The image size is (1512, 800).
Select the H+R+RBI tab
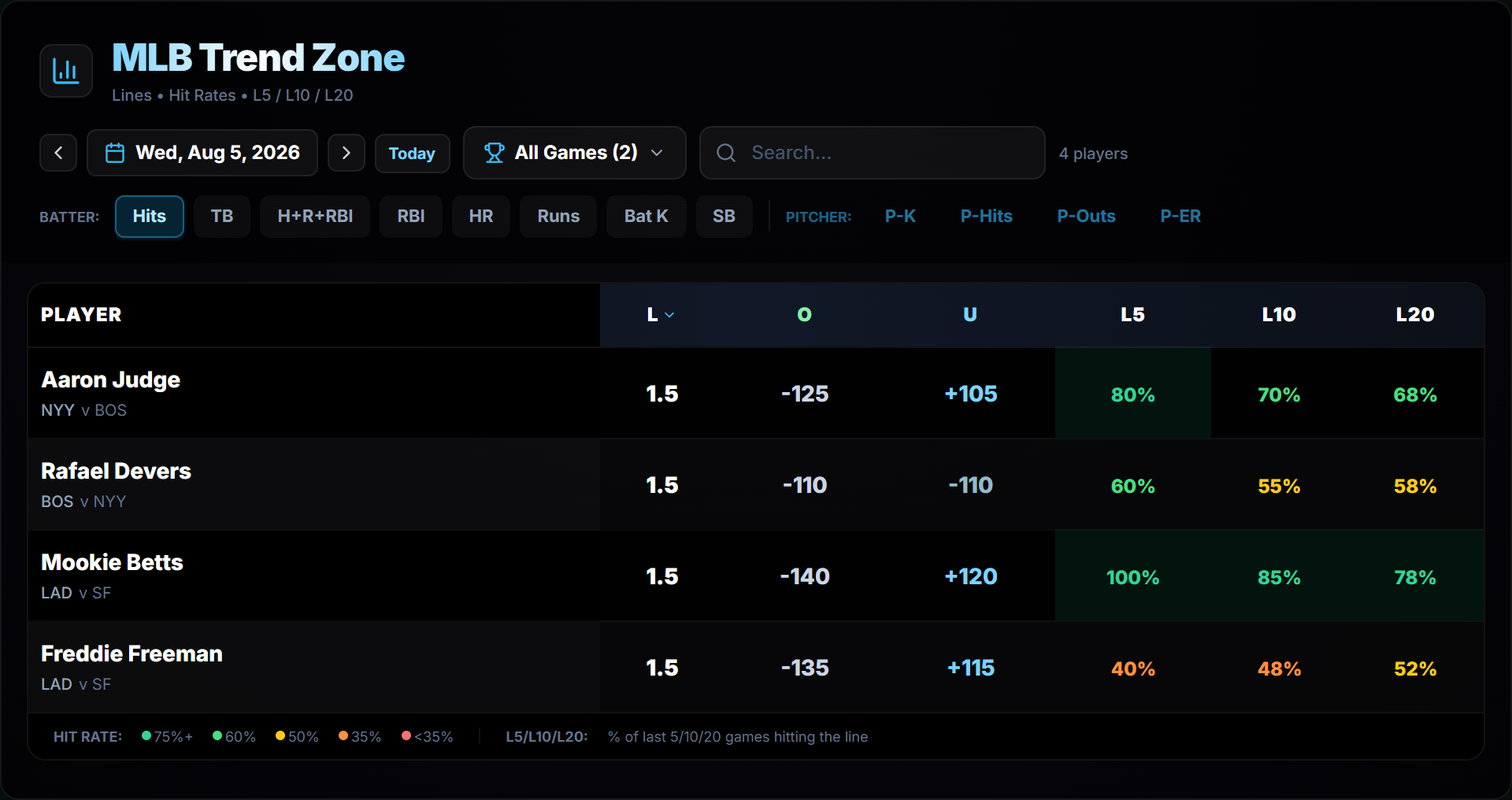click(x=315, y=217)
